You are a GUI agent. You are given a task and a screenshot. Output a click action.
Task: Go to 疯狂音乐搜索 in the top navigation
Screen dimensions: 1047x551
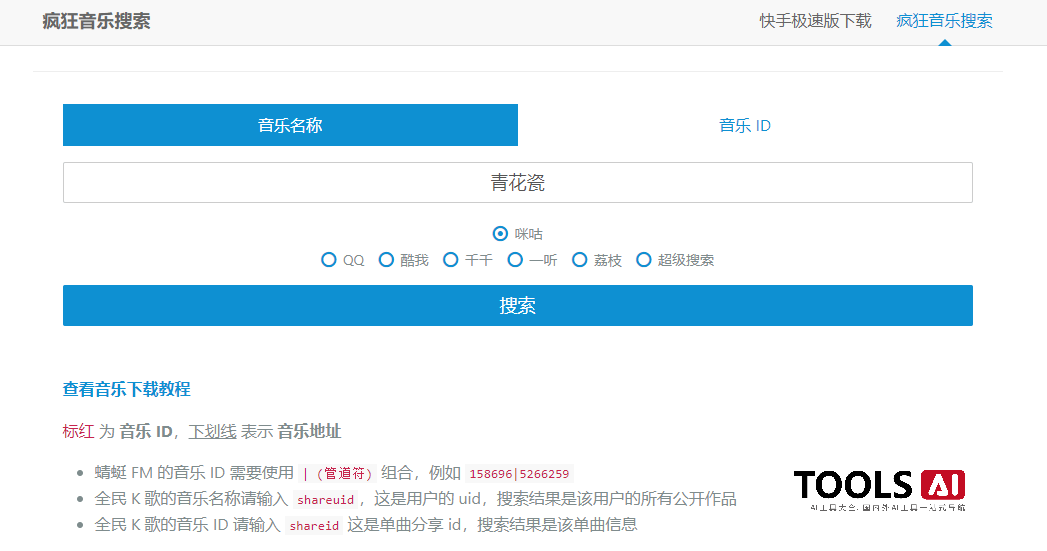[x=944, y=21]
